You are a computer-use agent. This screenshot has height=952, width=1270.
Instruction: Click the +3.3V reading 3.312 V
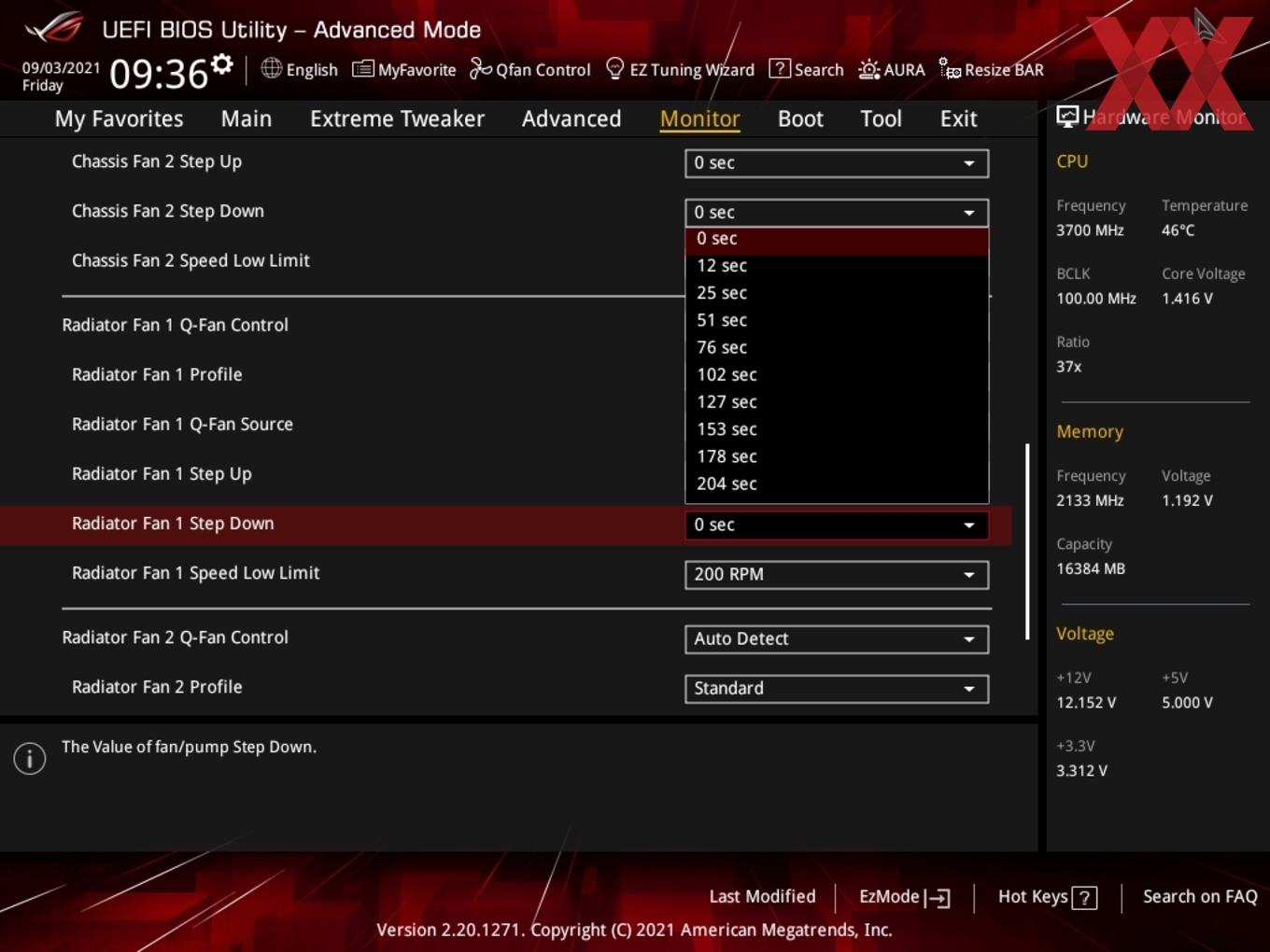click(1081, 771)
